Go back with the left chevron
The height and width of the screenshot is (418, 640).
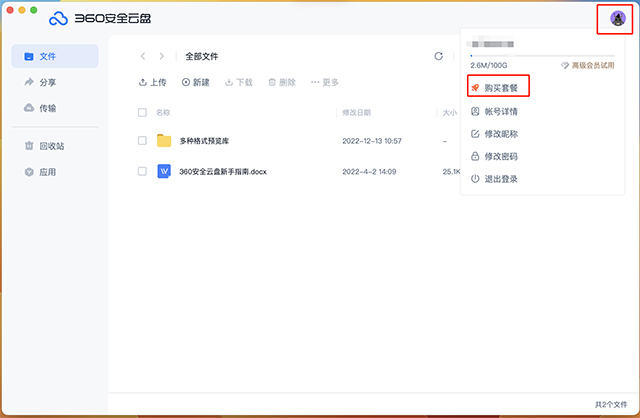pyautogui.click(x=143, y=56)
